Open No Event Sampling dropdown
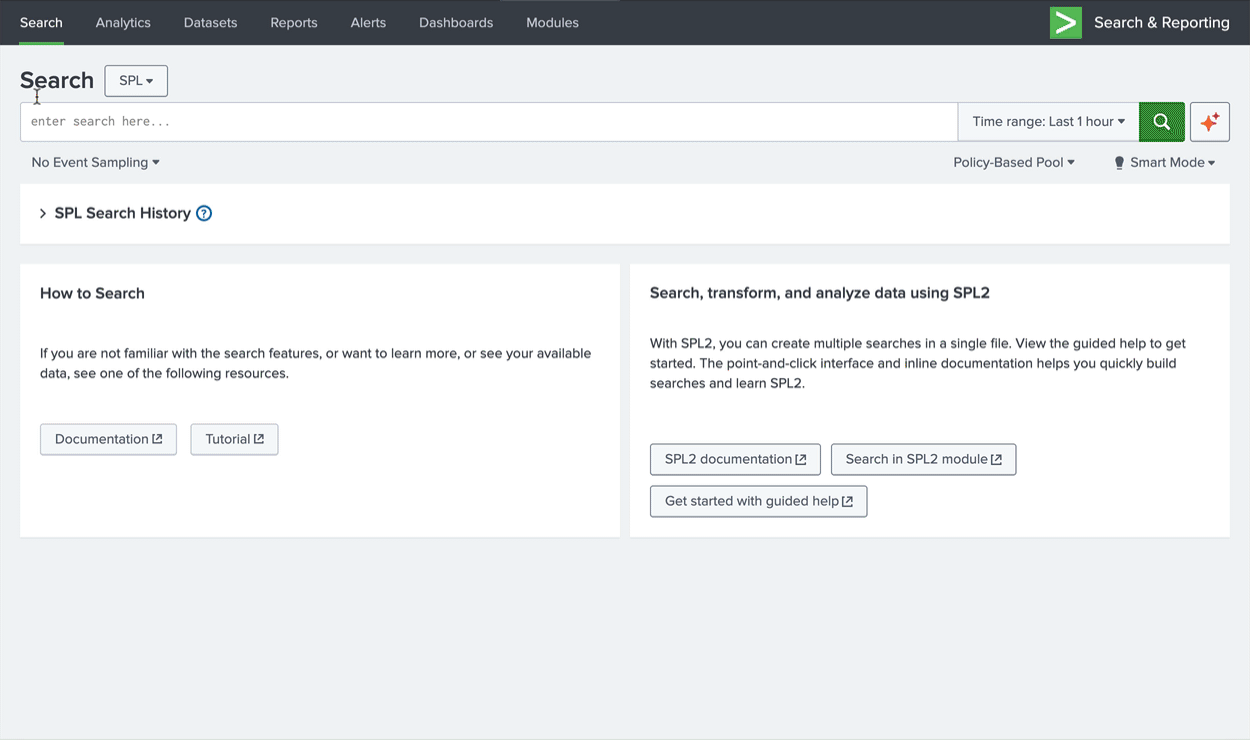This screenshot has width=1250, height=740. 95,163
